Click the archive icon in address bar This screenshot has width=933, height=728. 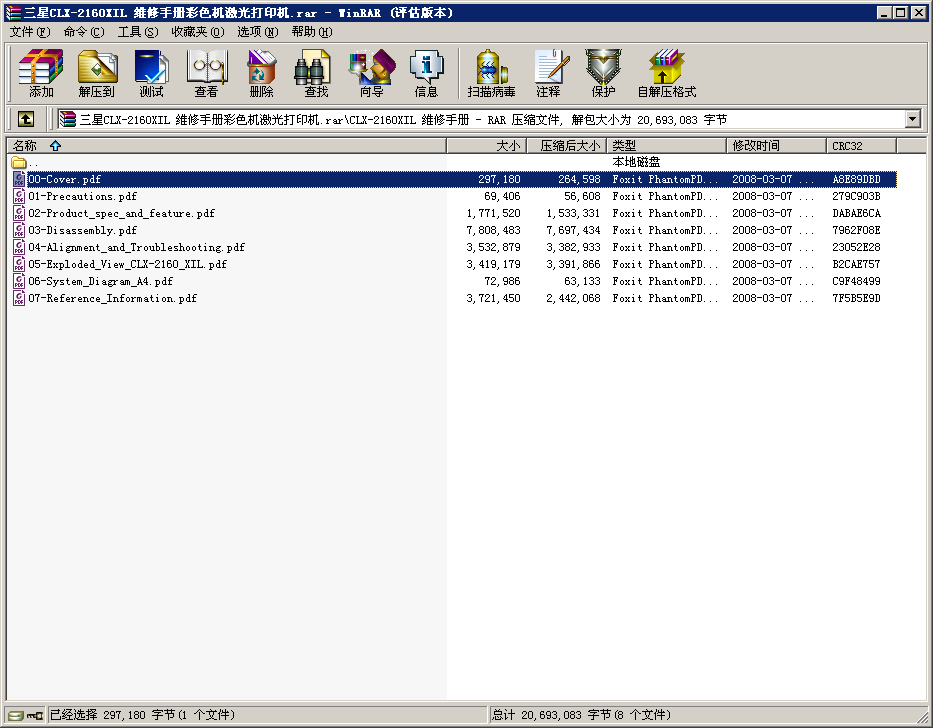pos(67,119)
